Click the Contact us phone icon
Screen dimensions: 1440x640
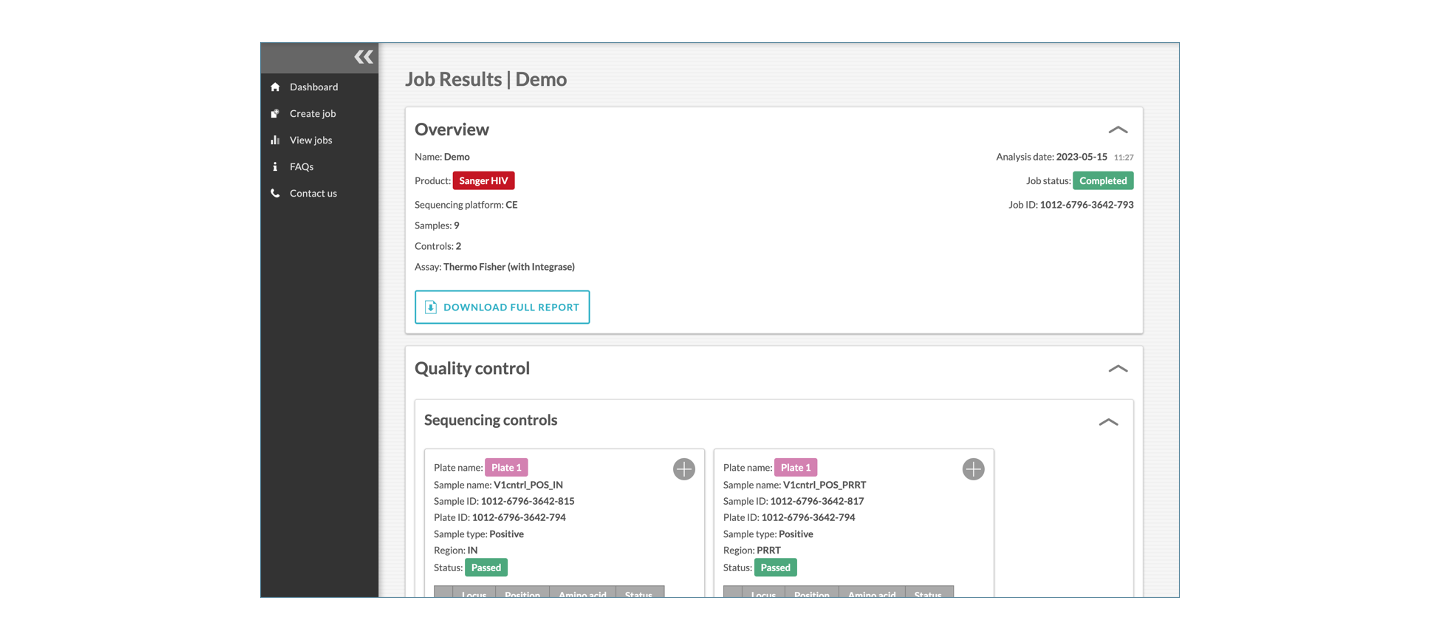coord(275,193)
